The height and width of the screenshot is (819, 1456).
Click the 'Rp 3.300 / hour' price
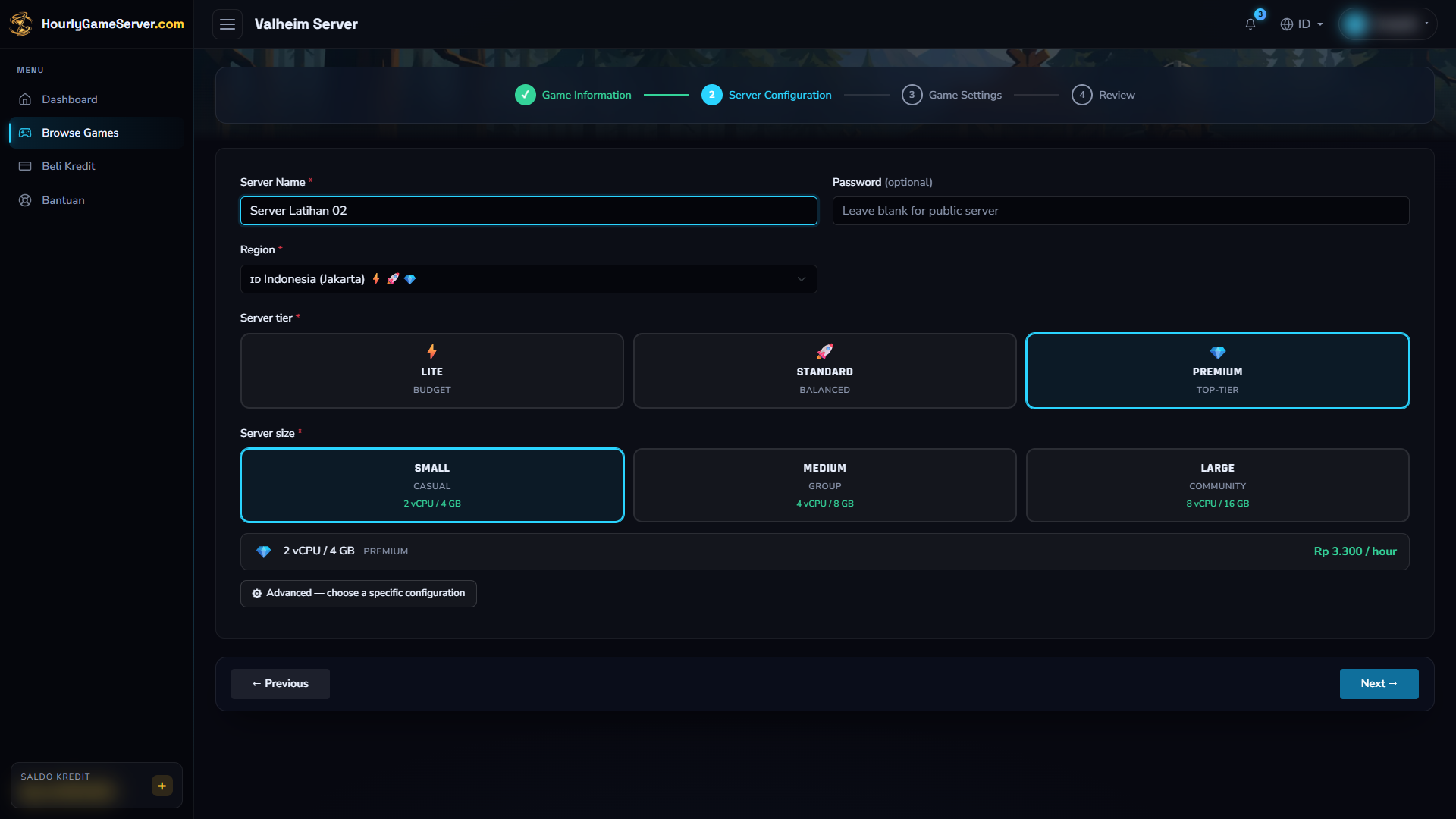pos(1355,551)
